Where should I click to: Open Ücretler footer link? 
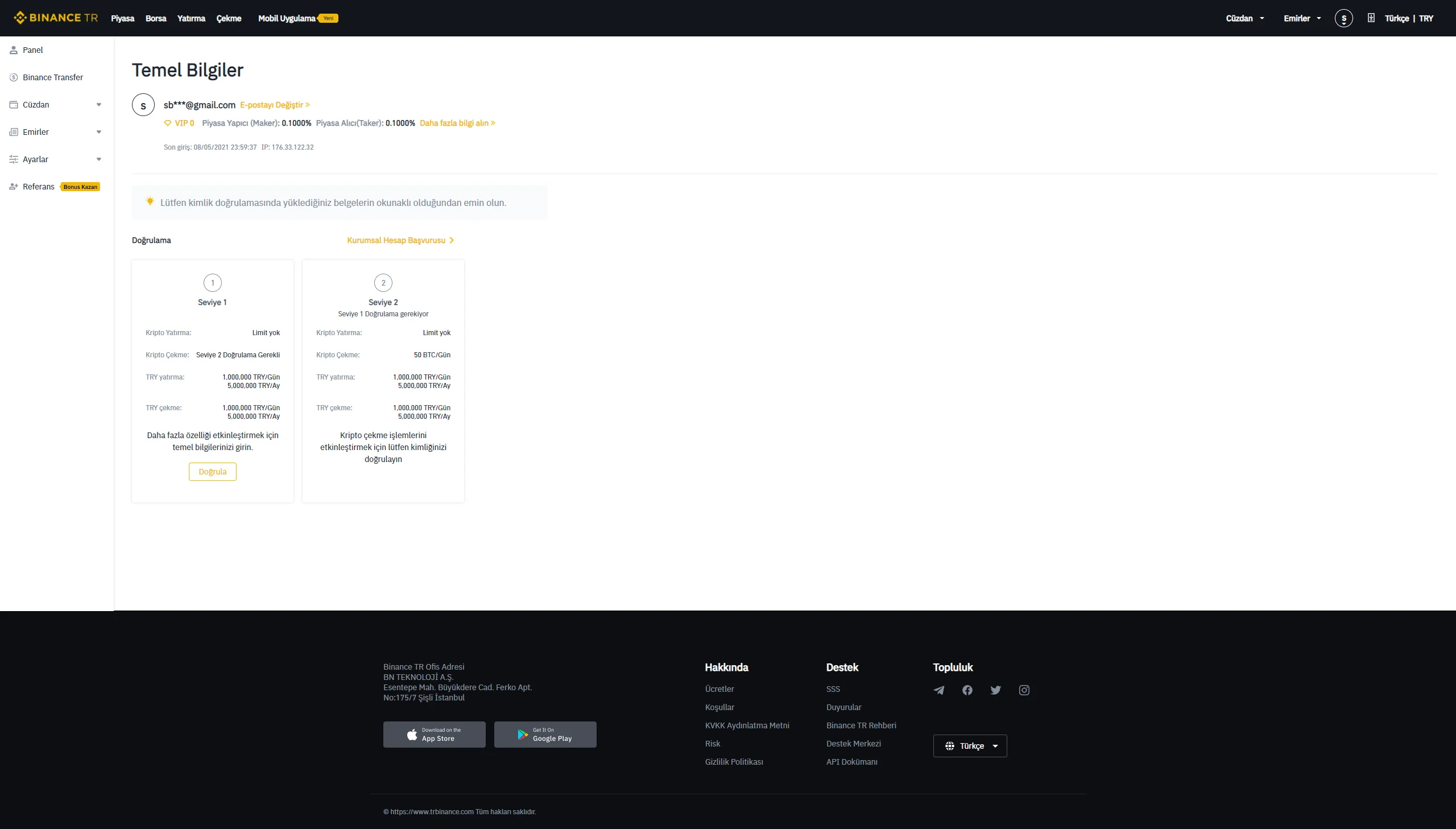click(719, 689)
